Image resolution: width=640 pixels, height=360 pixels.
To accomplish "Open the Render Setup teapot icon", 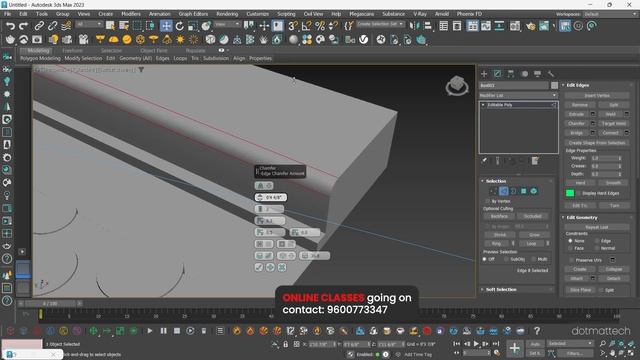I will point(530,26).
